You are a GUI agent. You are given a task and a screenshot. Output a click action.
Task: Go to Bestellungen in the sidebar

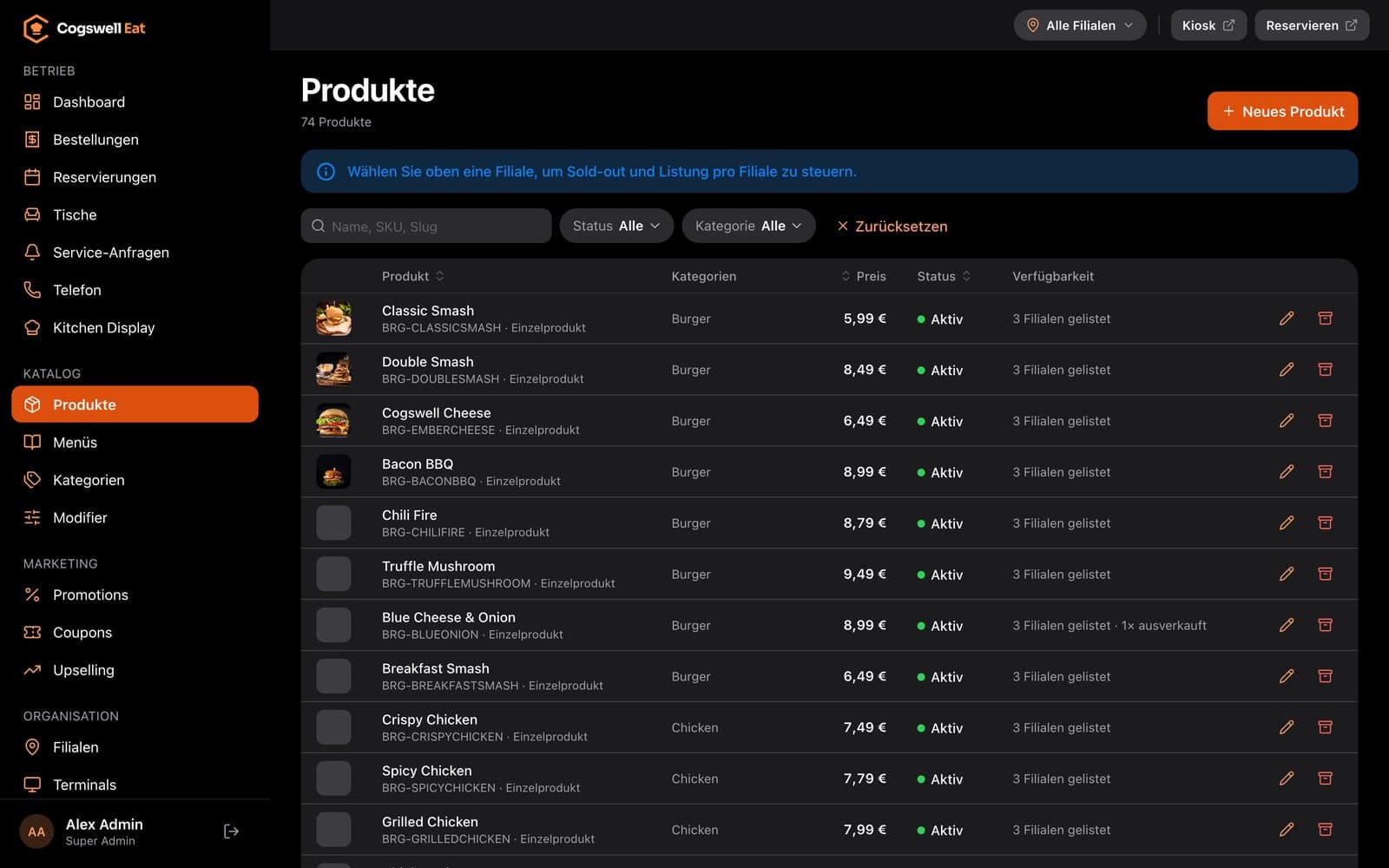tap(135, 140)
